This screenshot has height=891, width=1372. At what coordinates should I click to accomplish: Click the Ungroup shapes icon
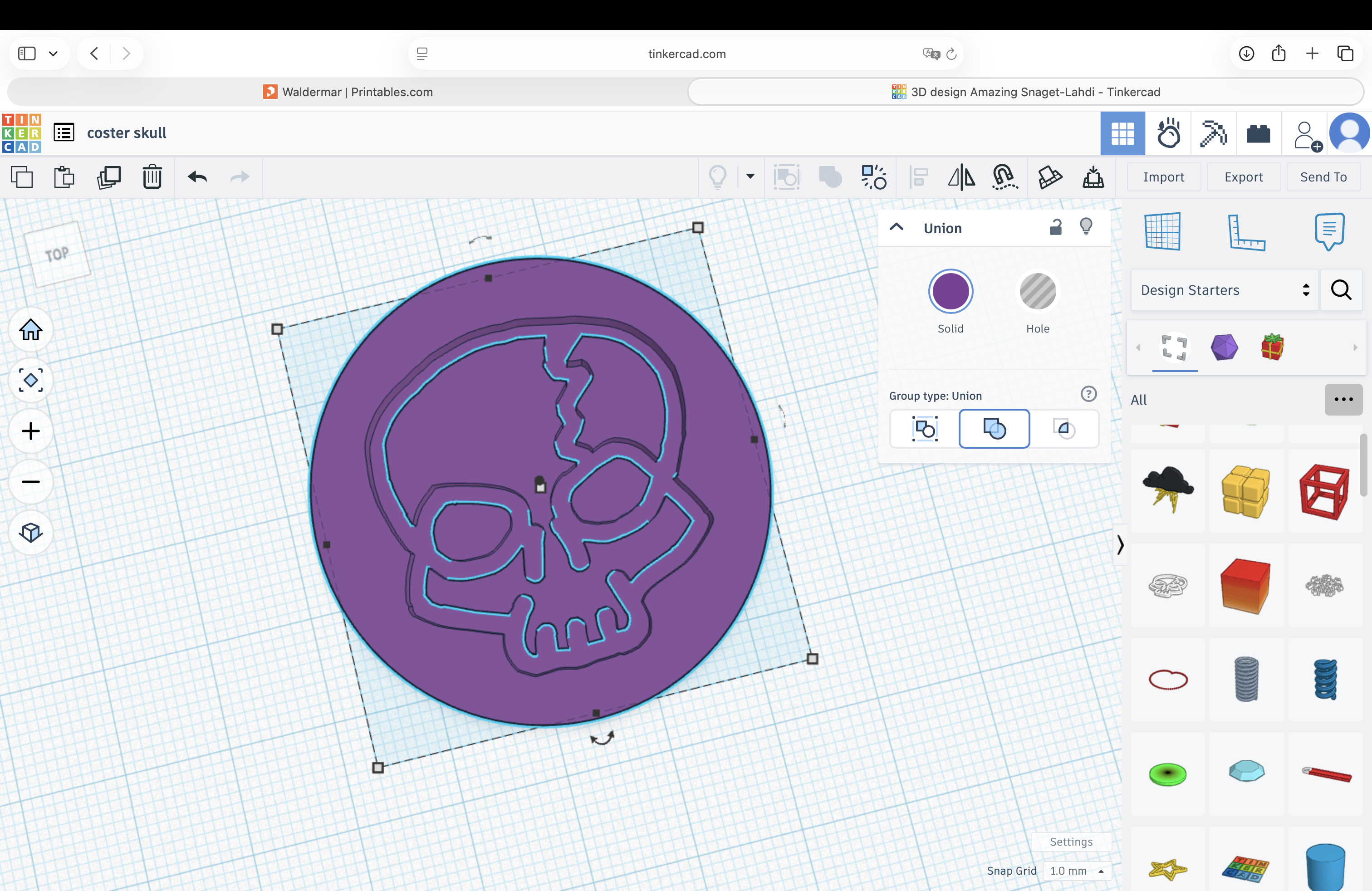tap(874, 177)
